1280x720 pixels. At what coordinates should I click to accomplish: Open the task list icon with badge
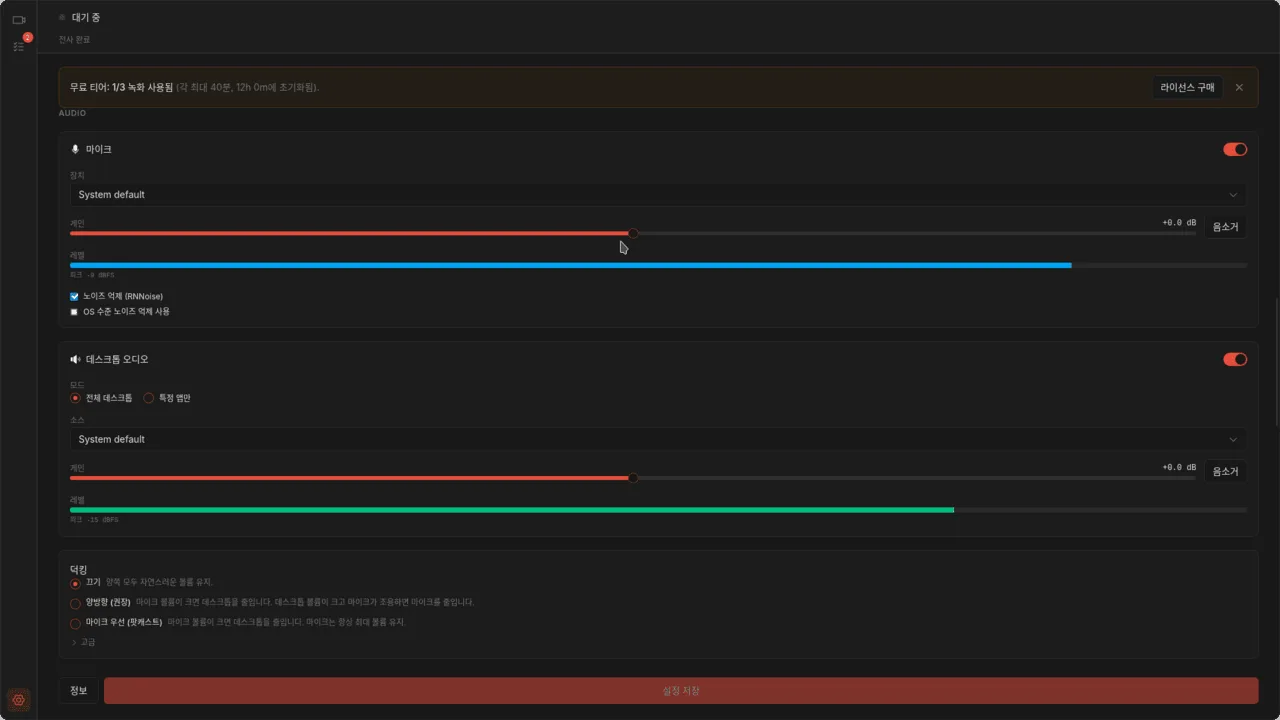(18, 46)
